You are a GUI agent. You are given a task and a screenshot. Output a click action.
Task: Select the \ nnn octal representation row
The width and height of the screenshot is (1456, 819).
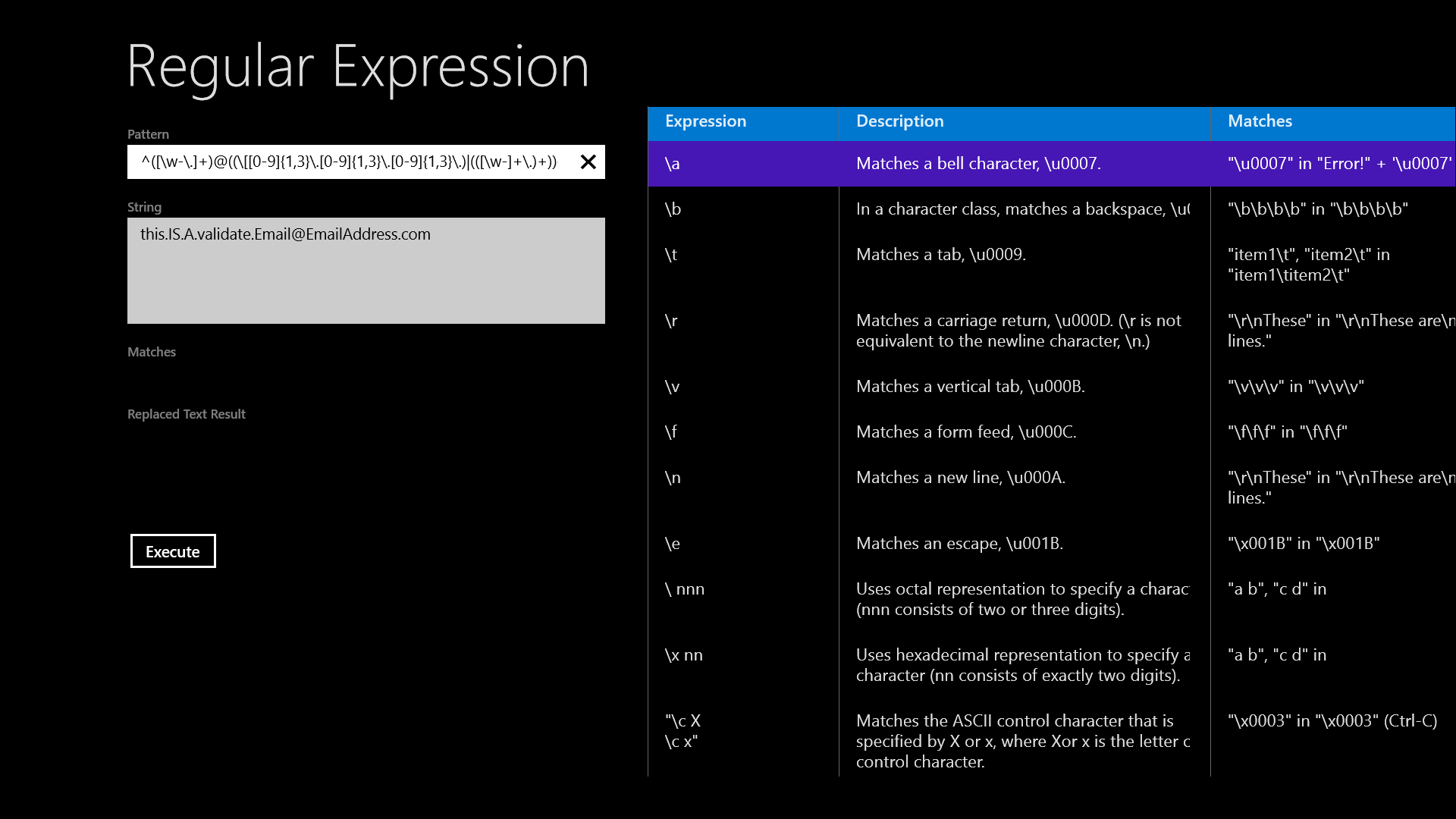click(x=977, y=598)
